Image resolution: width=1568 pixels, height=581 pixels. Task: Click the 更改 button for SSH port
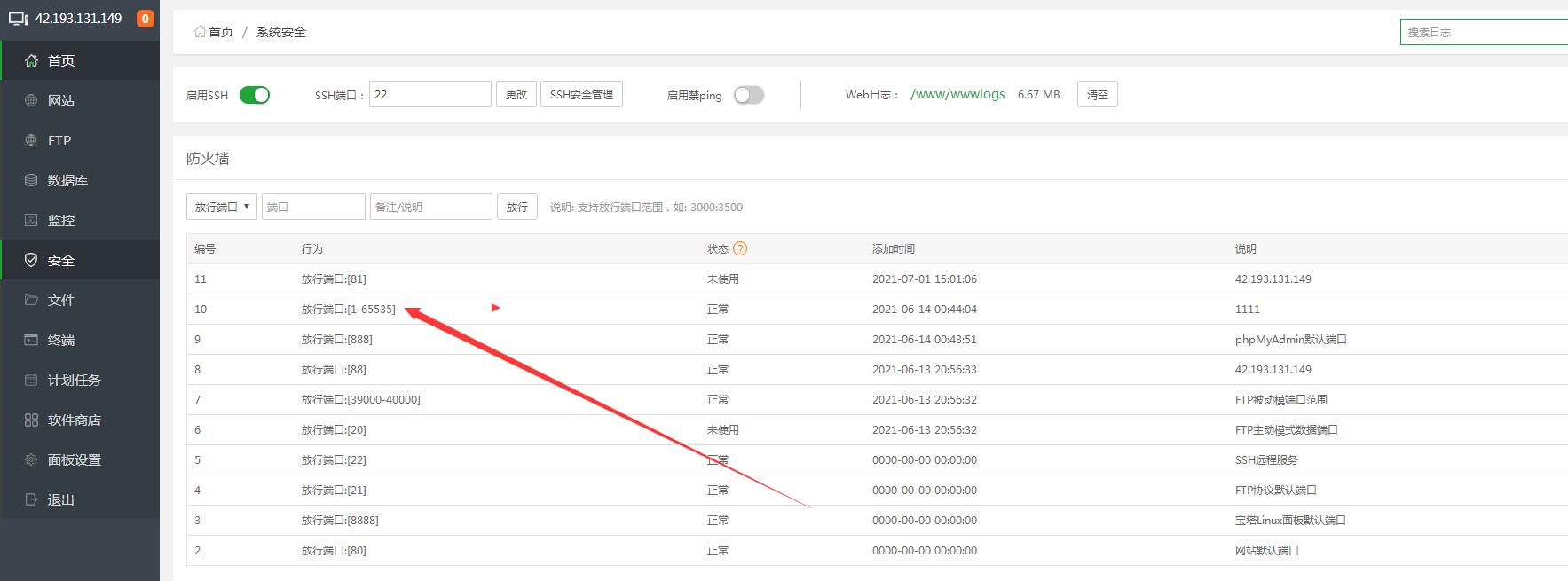coord(516,94)
